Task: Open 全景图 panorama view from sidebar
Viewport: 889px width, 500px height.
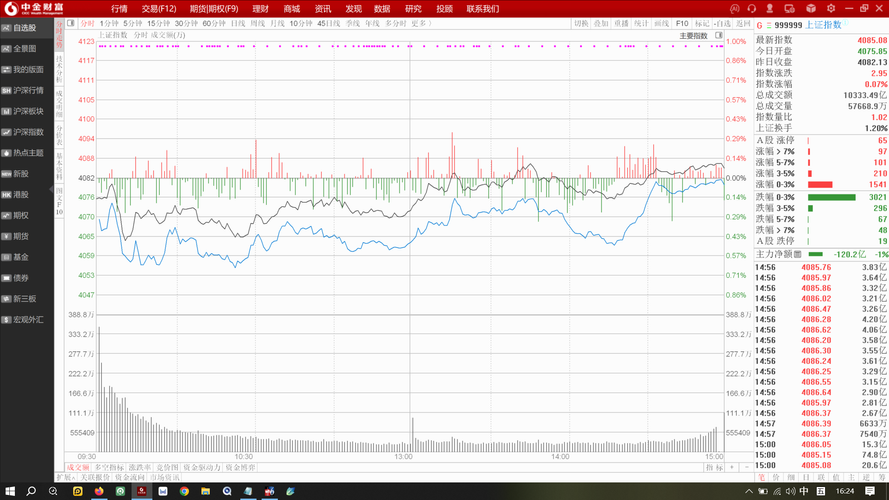Action: 25,48
